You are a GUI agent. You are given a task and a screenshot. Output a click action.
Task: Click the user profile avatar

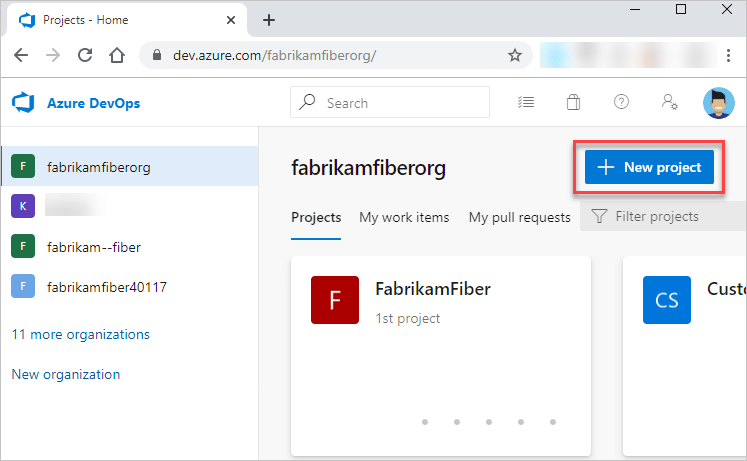coord(718,102)
